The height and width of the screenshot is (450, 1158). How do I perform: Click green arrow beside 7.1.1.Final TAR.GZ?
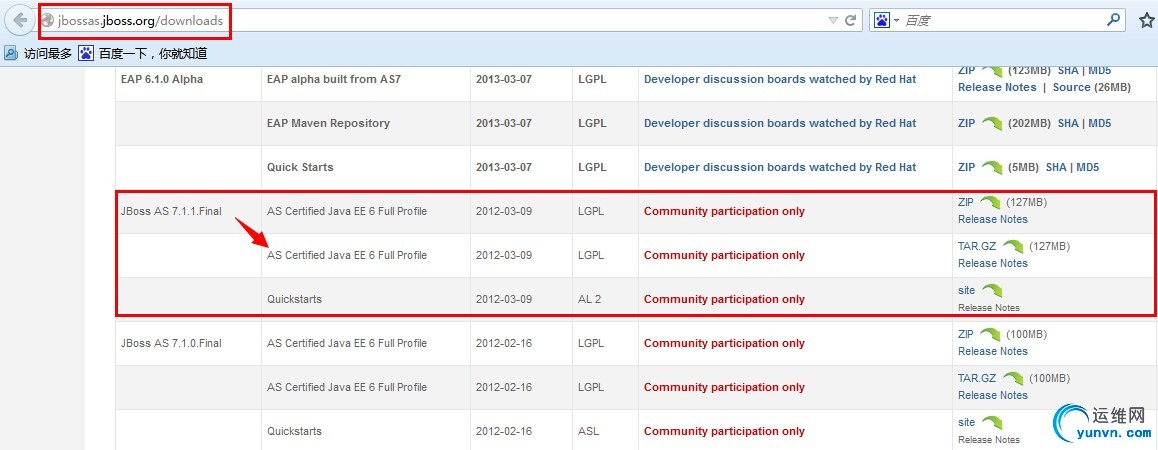pyautogui.click(x=1013, y=247)
